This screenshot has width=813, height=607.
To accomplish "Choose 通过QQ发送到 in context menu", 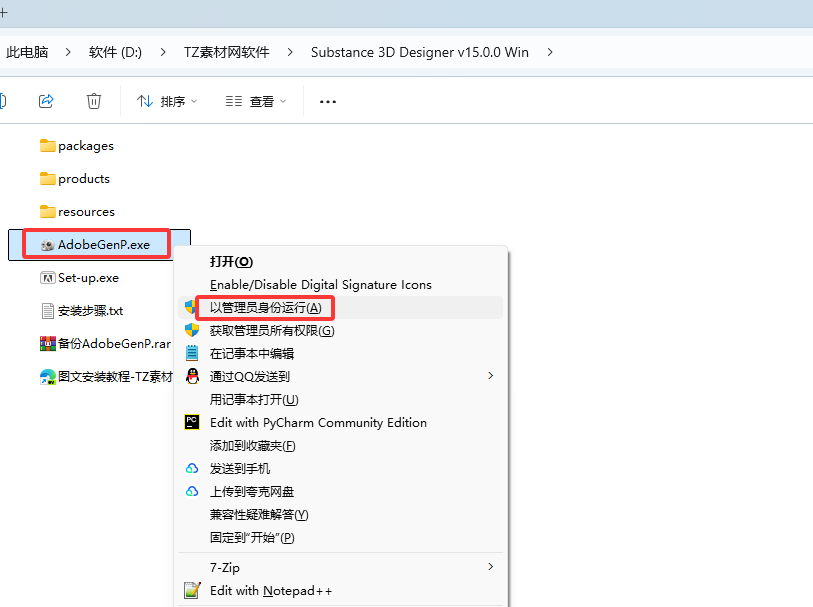I will (340, 376).
